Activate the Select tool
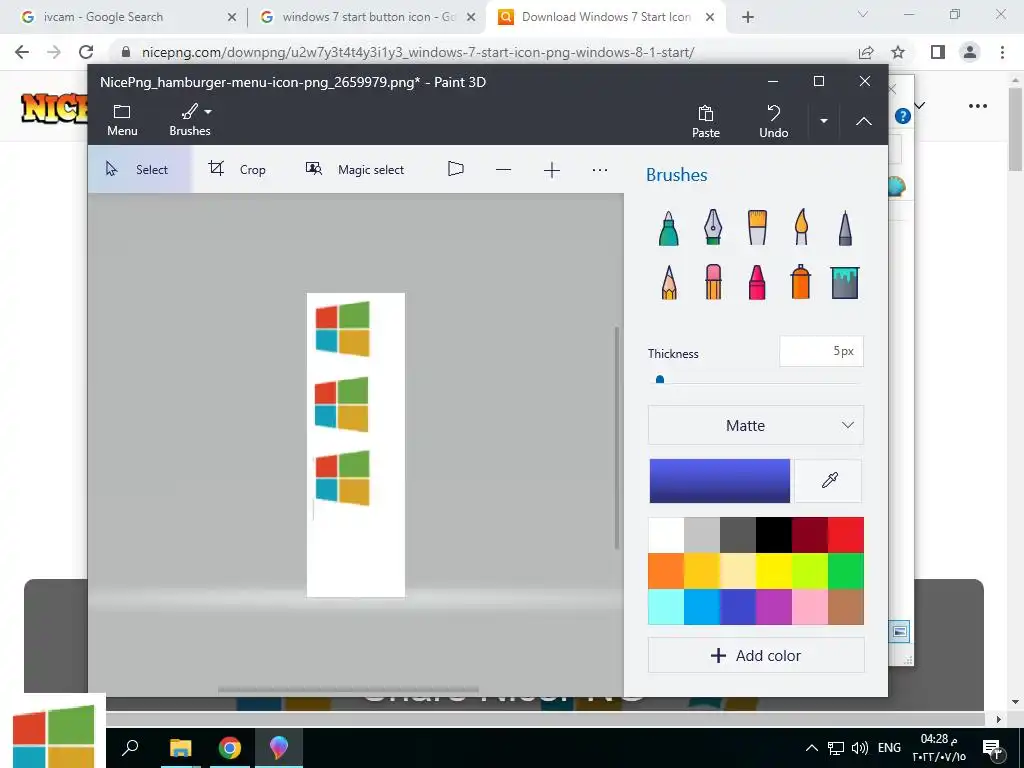This screenshot has height=768, width=1024. point(138,170)
